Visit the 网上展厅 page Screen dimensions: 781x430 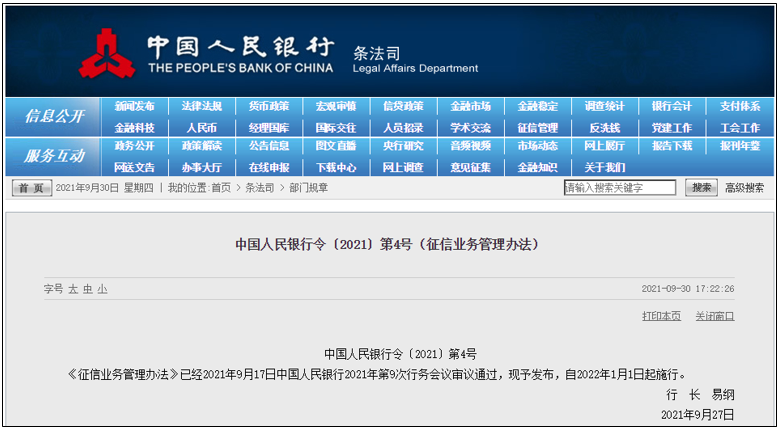point(605,146)
